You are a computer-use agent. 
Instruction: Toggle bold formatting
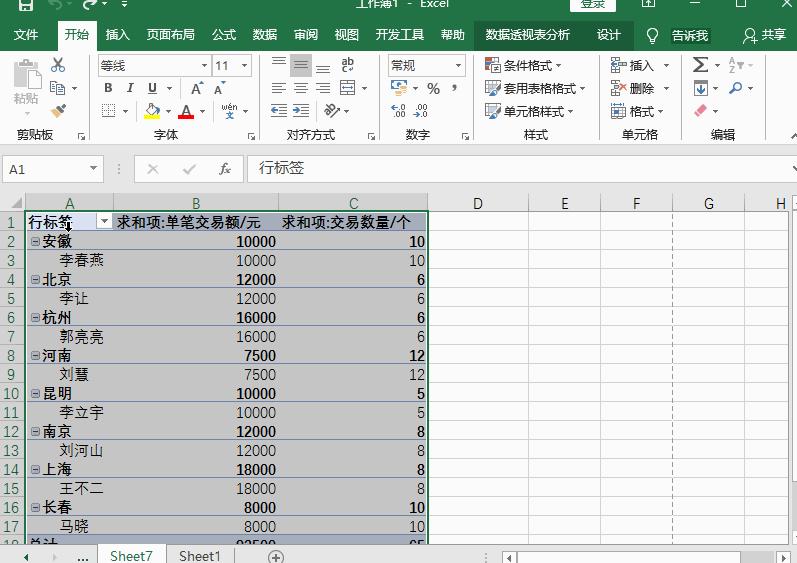point(108,89)
